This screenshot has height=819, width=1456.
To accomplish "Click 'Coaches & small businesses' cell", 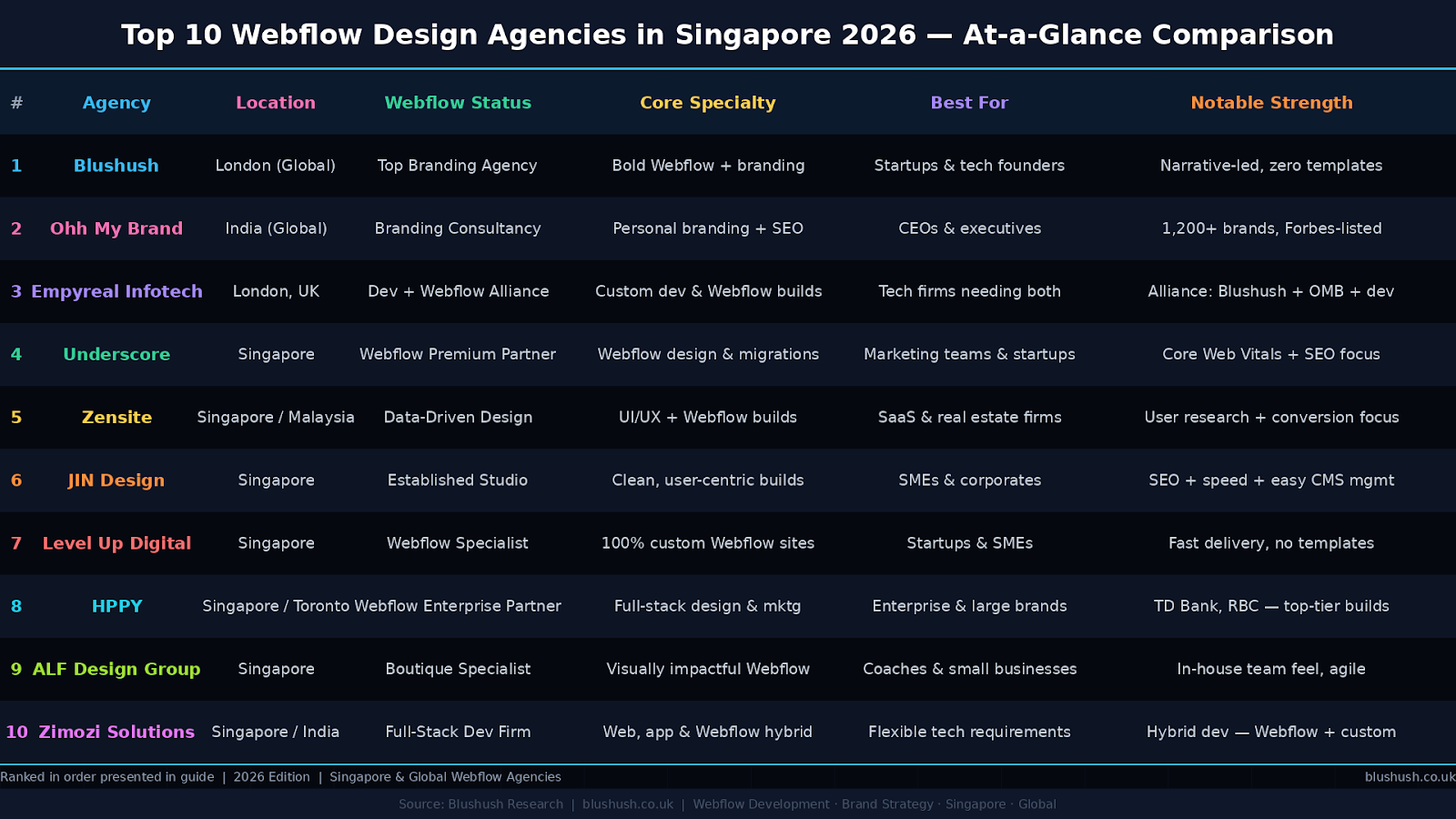I will 969,669.
